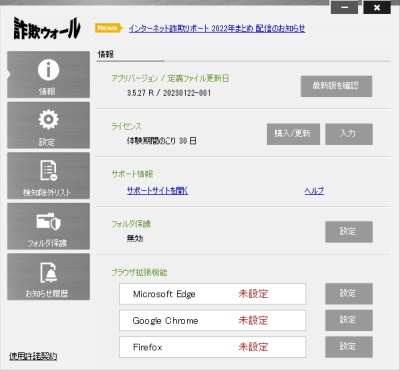Click 設定 button for フォルダ保護
The width and height of the screenshot is (400, 371).
click(349, 232)
